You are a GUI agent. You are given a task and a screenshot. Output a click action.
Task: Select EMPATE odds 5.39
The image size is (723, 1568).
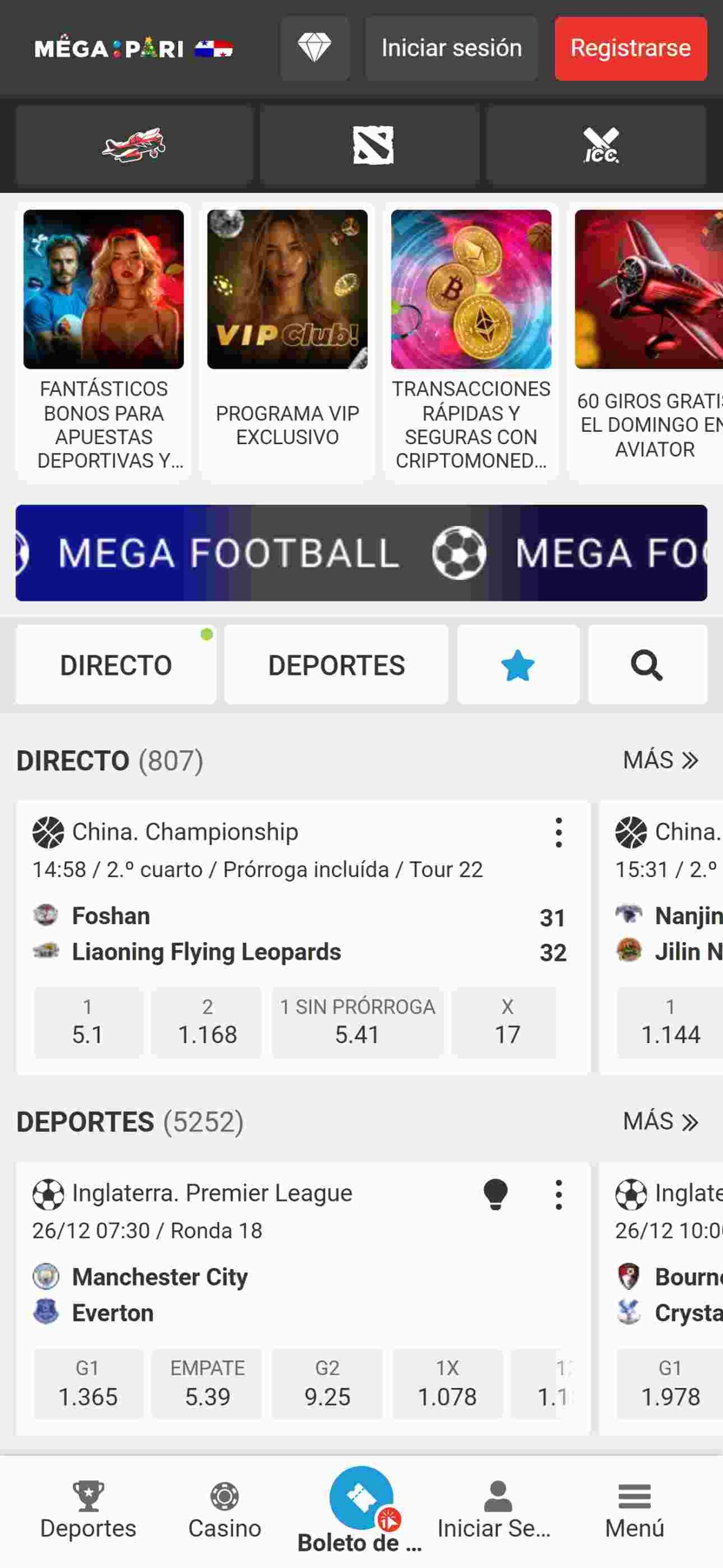[208, 1384]
